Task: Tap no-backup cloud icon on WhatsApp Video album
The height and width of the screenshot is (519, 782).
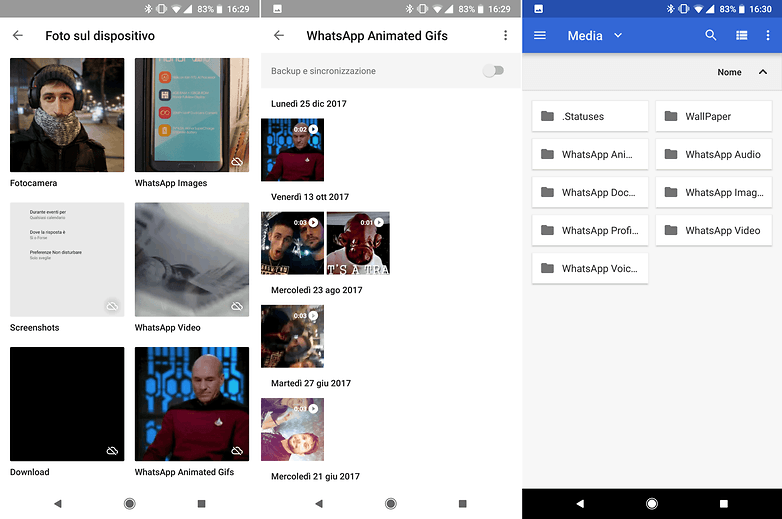Action: (237, 306)
